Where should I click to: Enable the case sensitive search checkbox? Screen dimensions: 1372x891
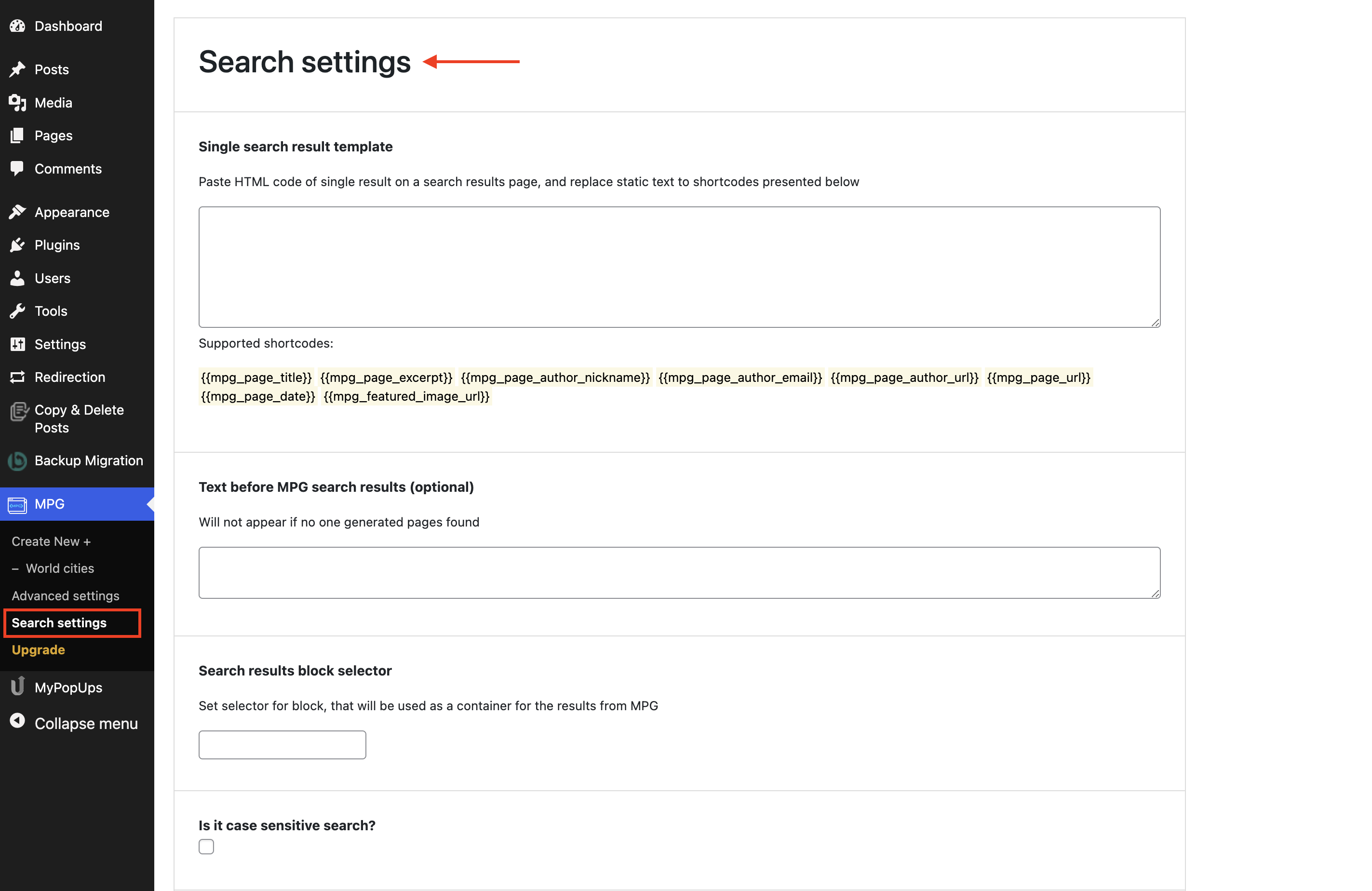click(x=206, y=846)
